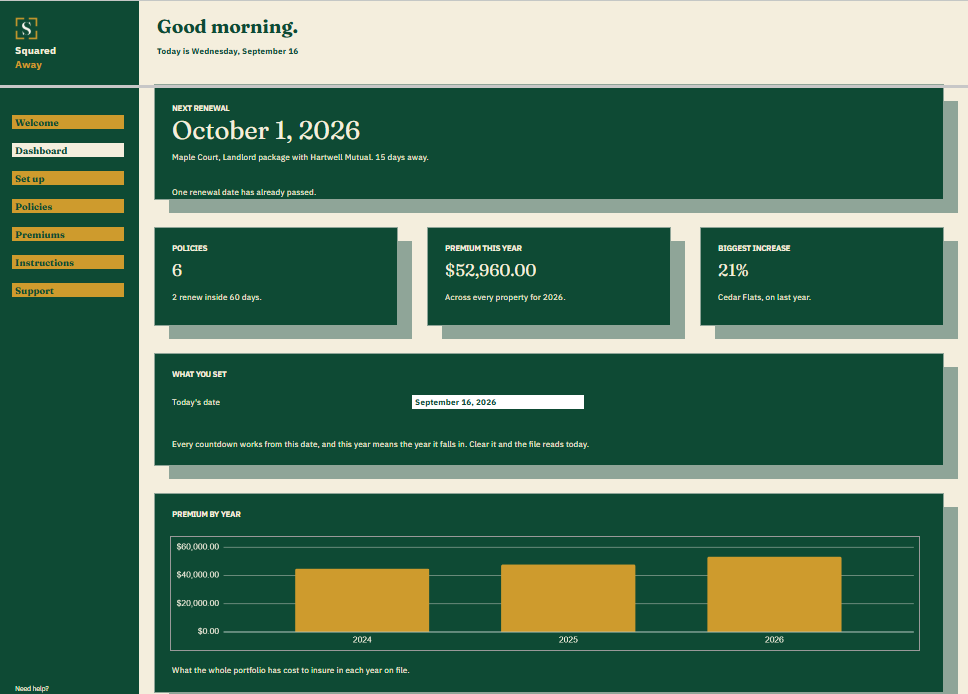Click 'One renewal date has already passed.'
This screenshot has width=968, height=694.
[244, 192]
